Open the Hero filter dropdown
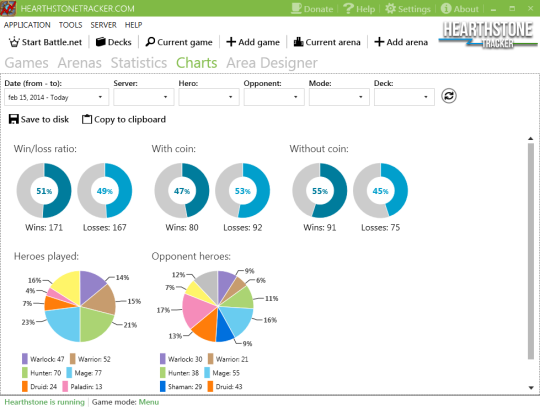Image resolution: width=540 pixels, height=409 pixels. point(209,97)
